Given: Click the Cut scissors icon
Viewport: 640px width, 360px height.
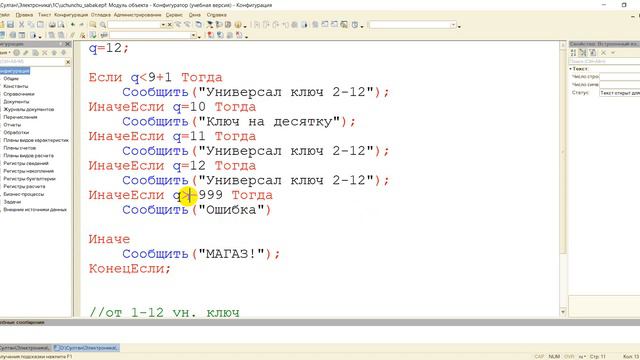Looking at the screenshot, I should click(x=22, y=24).
